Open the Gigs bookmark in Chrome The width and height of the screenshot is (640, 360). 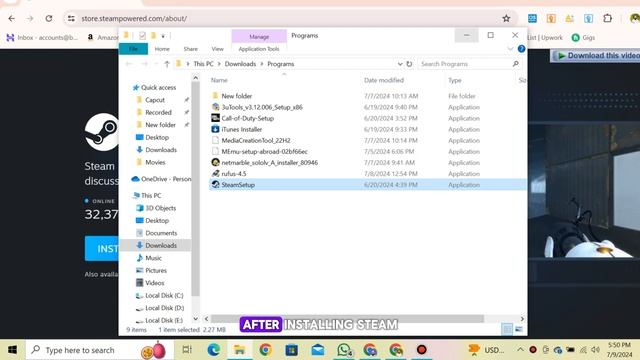(583, 38)
